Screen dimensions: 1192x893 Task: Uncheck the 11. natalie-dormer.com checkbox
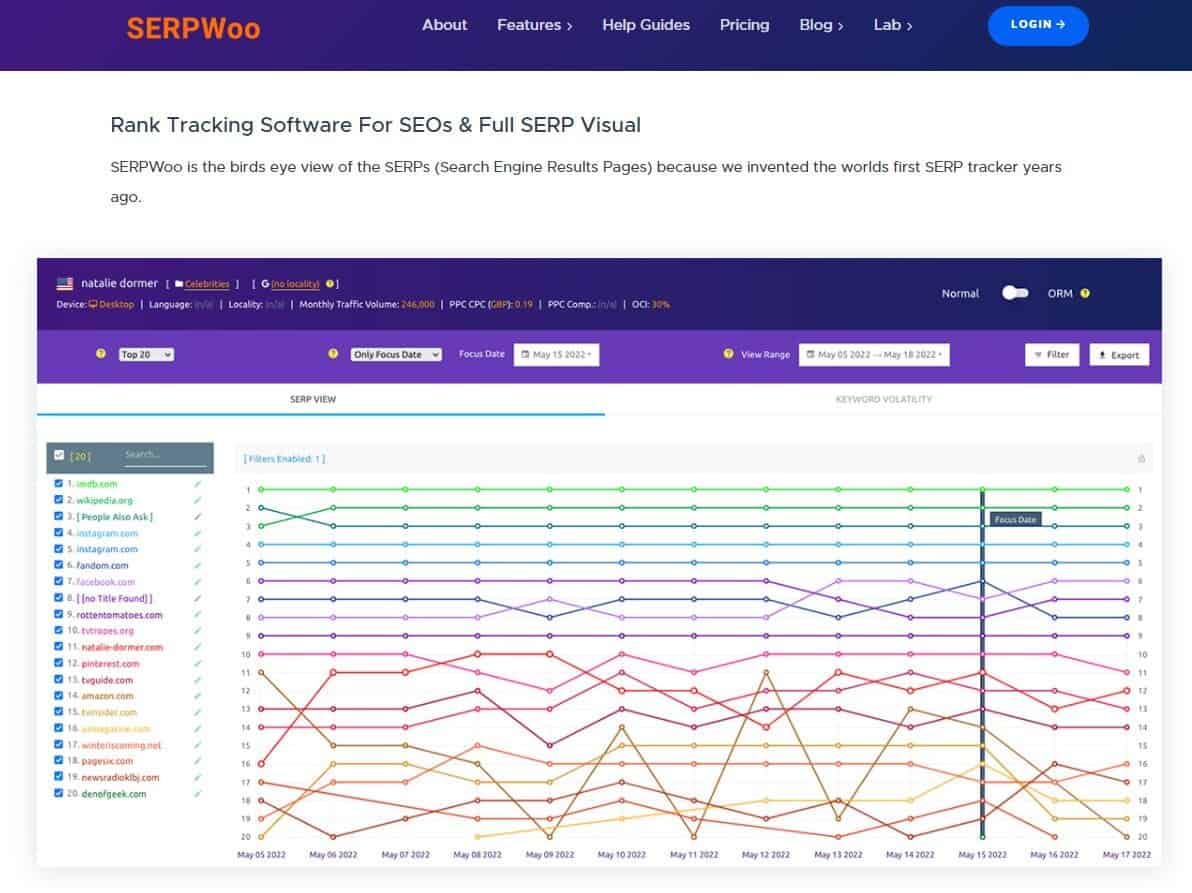(x=59, y=647)
